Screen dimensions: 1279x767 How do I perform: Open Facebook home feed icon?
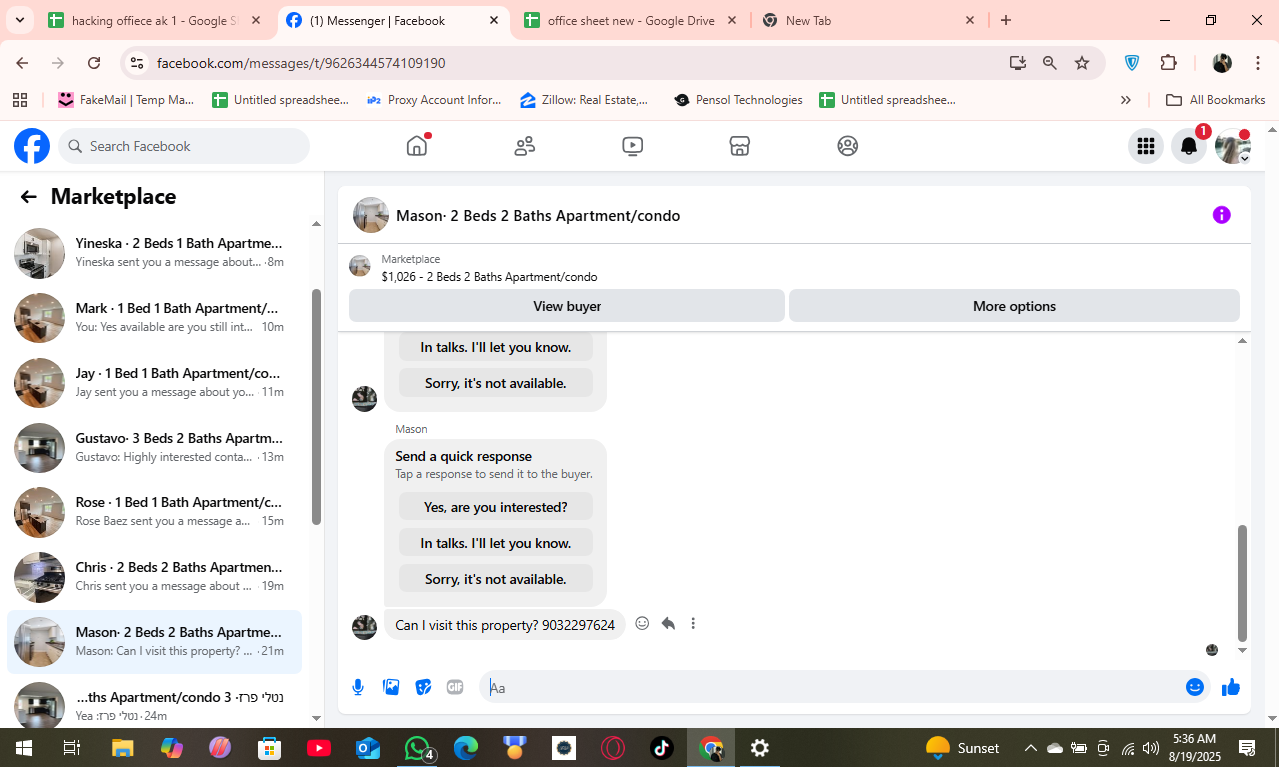pos(417,146)
